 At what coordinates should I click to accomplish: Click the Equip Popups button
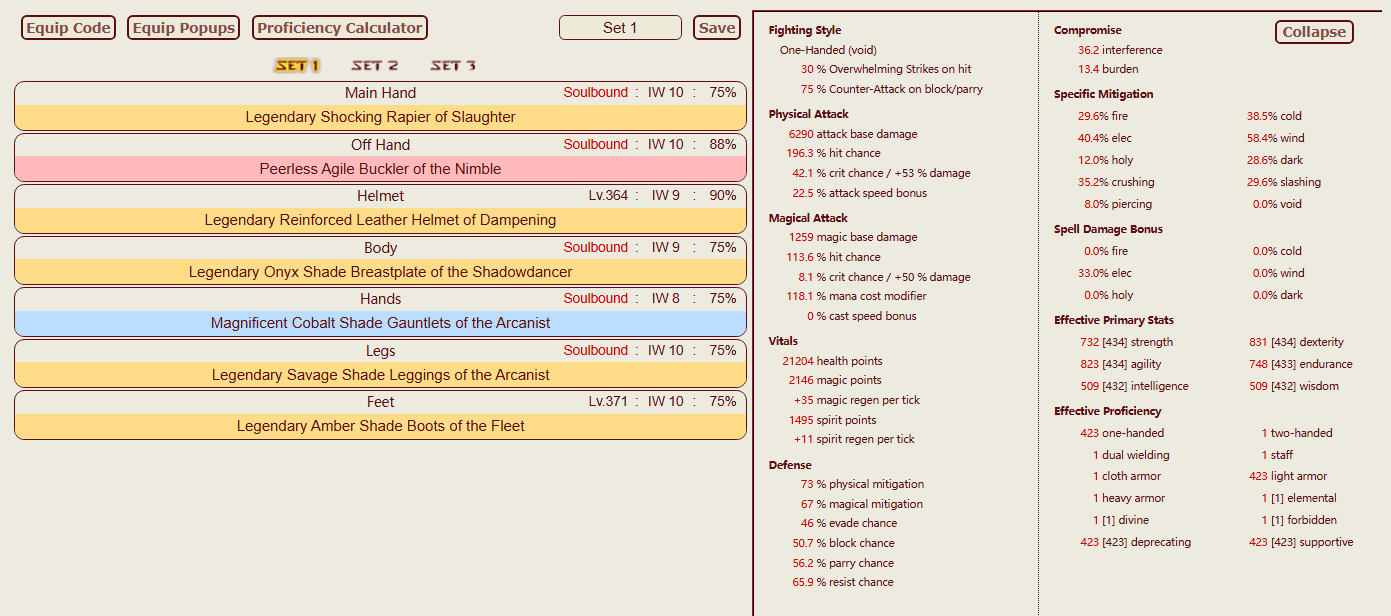pyautogui.click(x=184, y=28)
